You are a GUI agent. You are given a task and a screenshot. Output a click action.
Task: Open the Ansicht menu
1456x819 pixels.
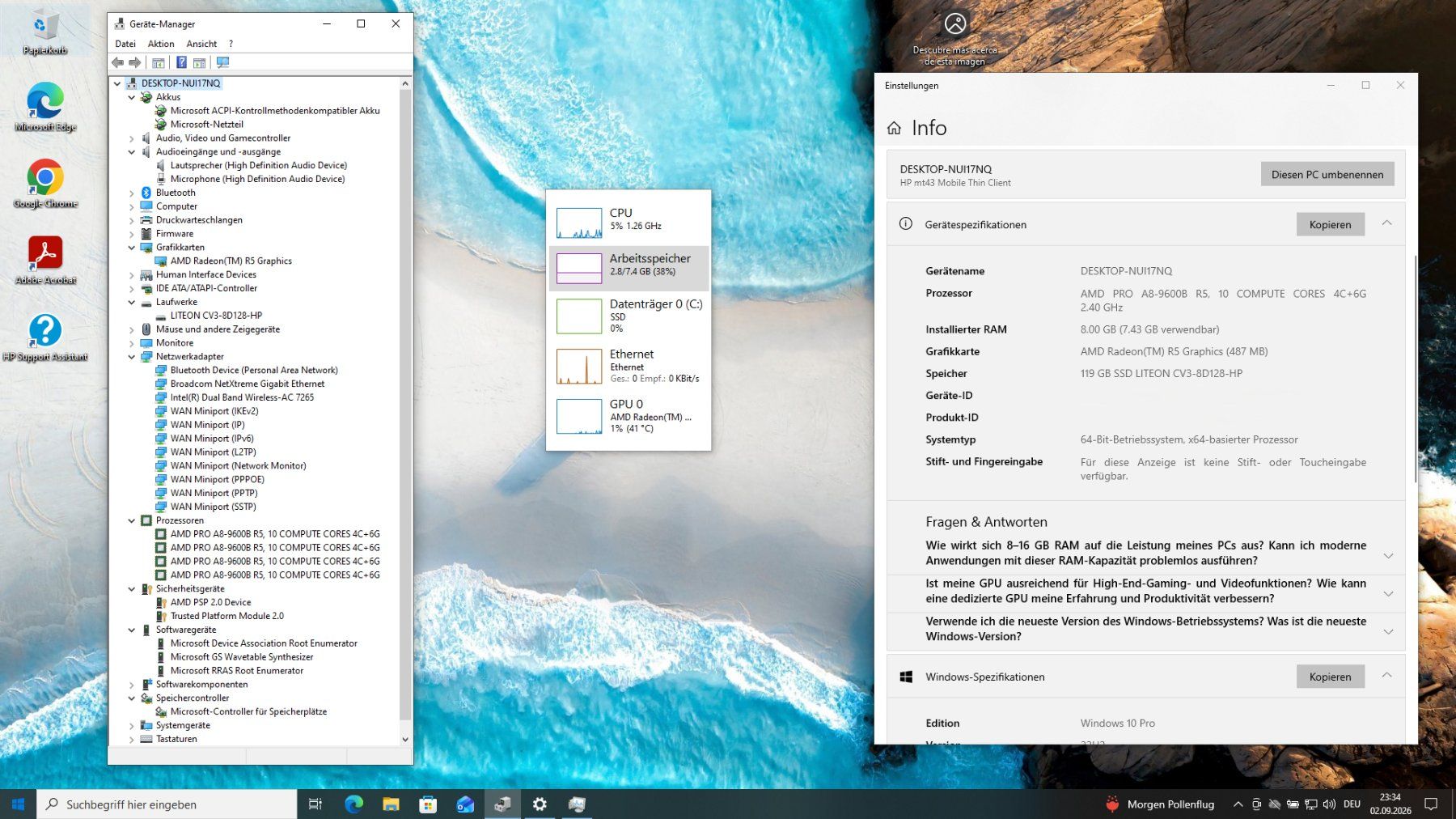click(201, 44)
